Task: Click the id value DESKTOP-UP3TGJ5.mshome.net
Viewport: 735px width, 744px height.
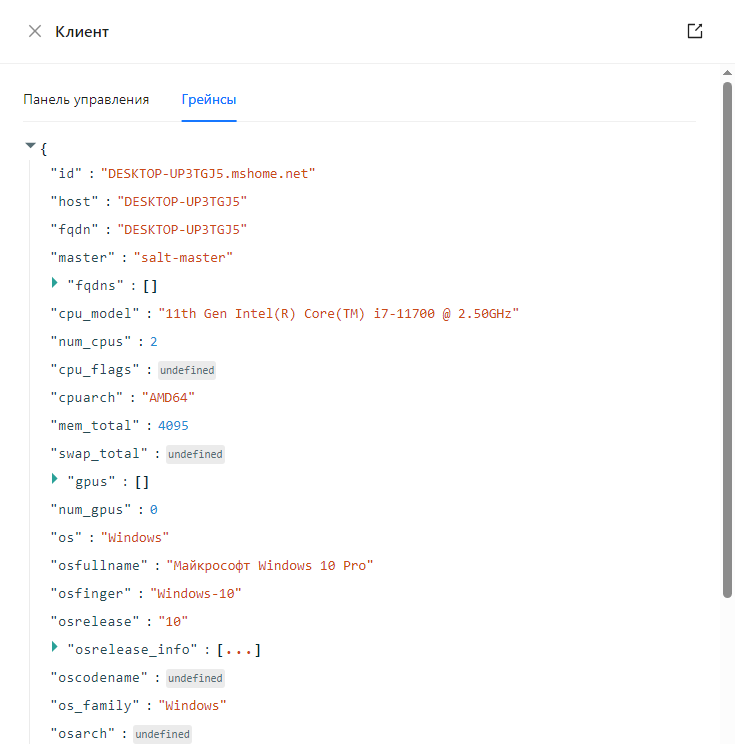Action: pos(208,173)
